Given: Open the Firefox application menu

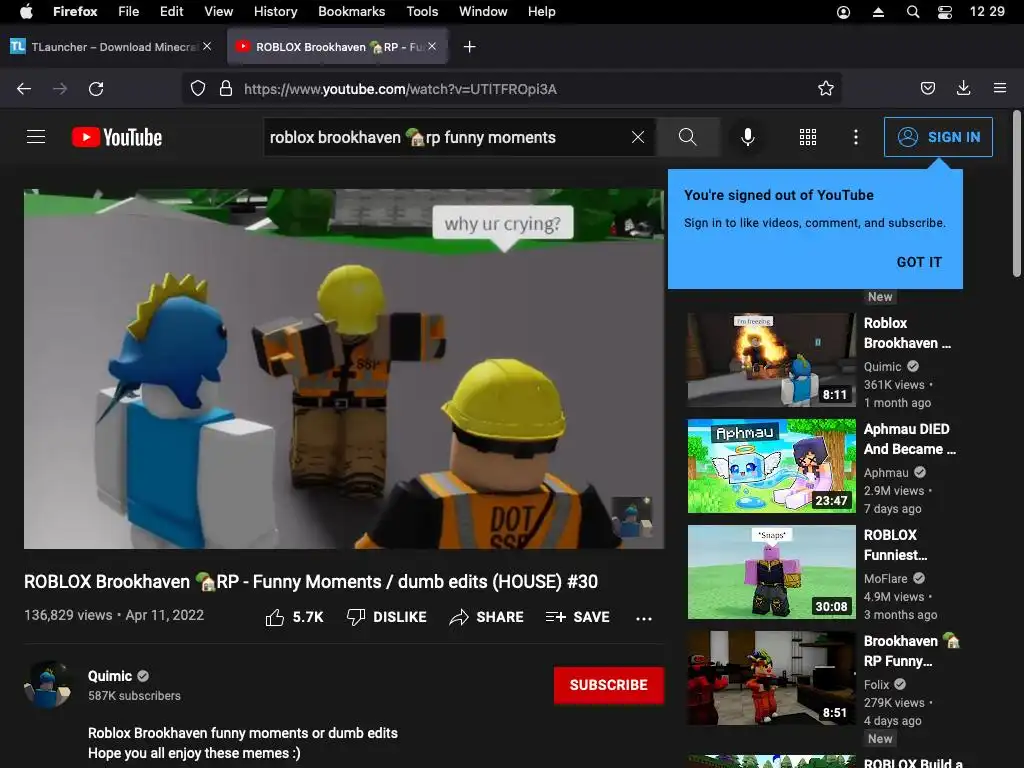Looking at the screenshot, I should pos(74,11).
